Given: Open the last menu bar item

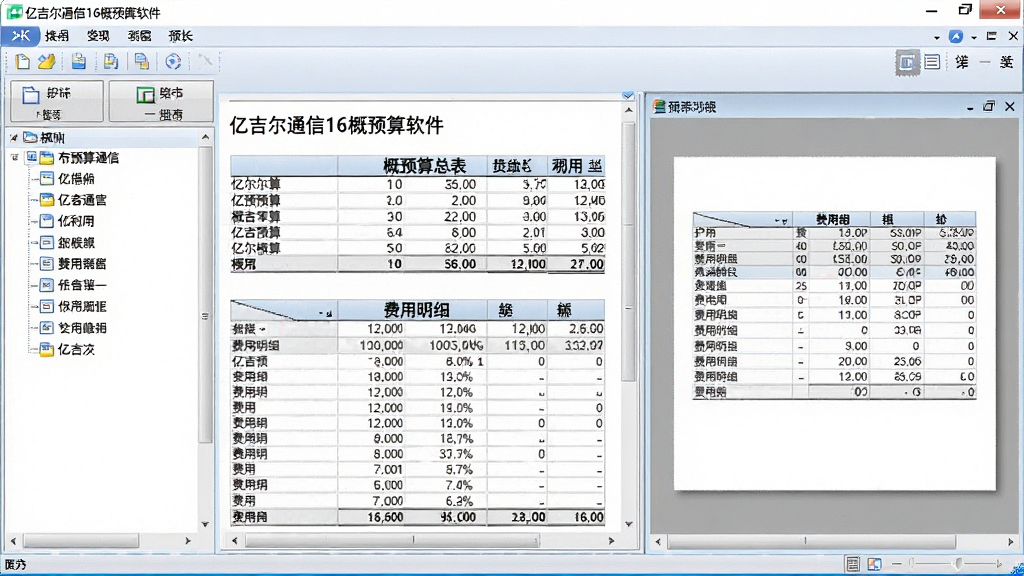Looking at the screenshot, I should coord(180,36).
